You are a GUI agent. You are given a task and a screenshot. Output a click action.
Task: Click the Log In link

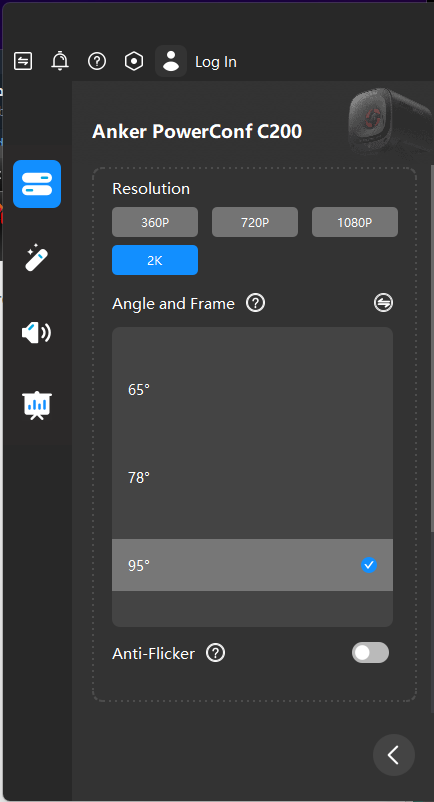tap(216, 62)
